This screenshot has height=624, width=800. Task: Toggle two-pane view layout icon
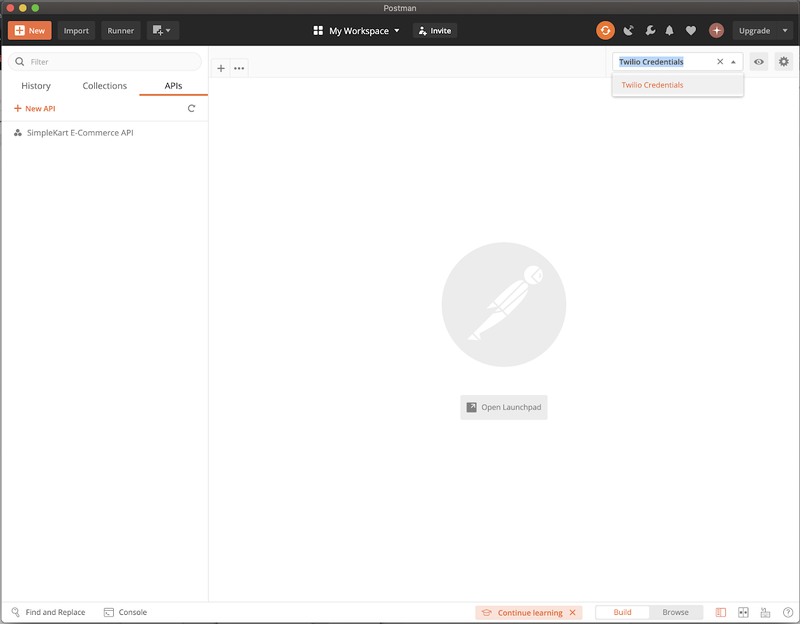tap(743, 612)
